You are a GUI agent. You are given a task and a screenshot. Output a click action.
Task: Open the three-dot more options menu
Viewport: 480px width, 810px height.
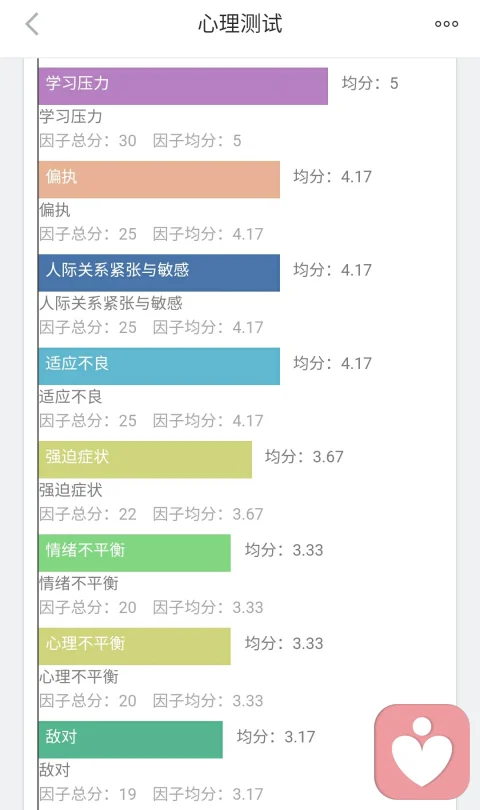[446, 24]
